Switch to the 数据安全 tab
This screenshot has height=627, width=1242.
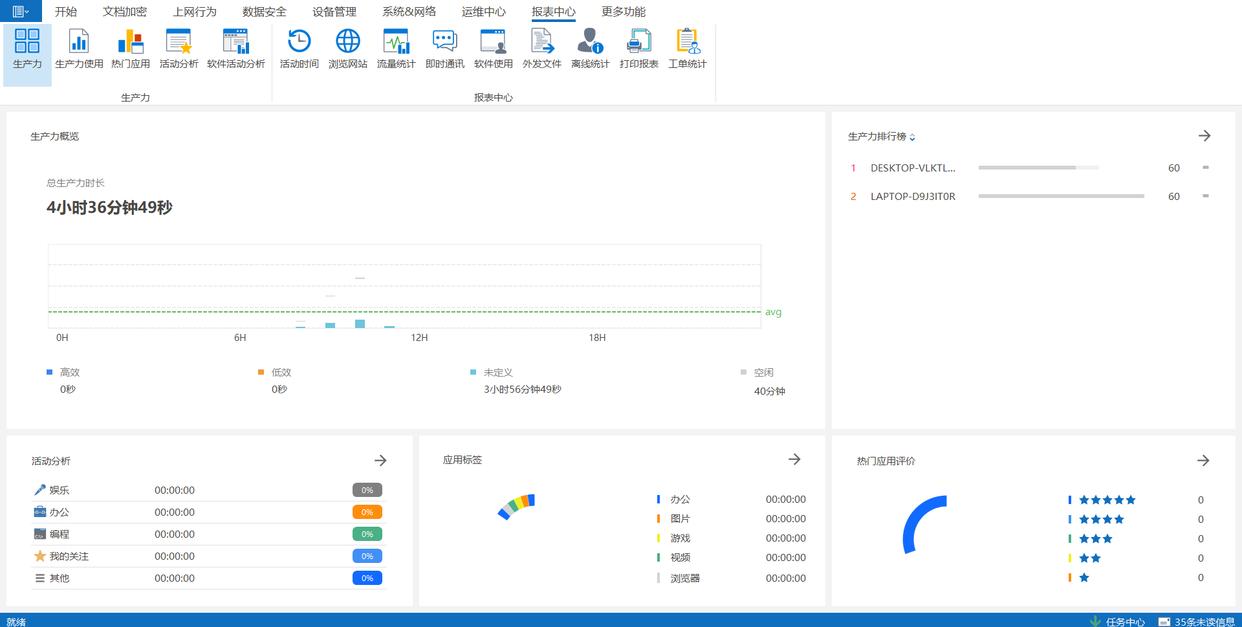pyautogui.click(x=264, y=12)
